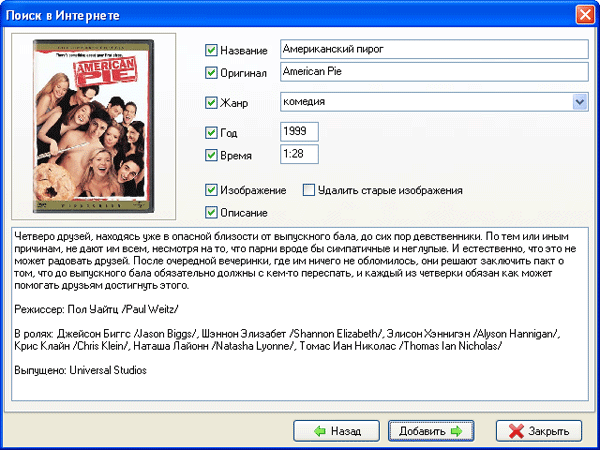600x450 pixels.
Task: Close the dialog via title bar X
Action: (585, 15)
